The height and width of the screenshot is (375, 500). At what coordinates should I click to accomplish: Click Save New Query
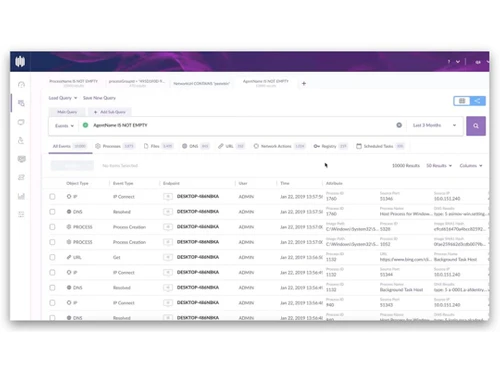point(99,98)
